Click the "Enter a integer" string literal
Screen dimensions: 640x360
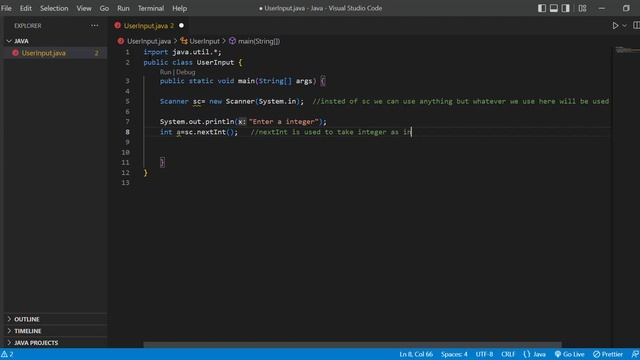click(283, 122)
